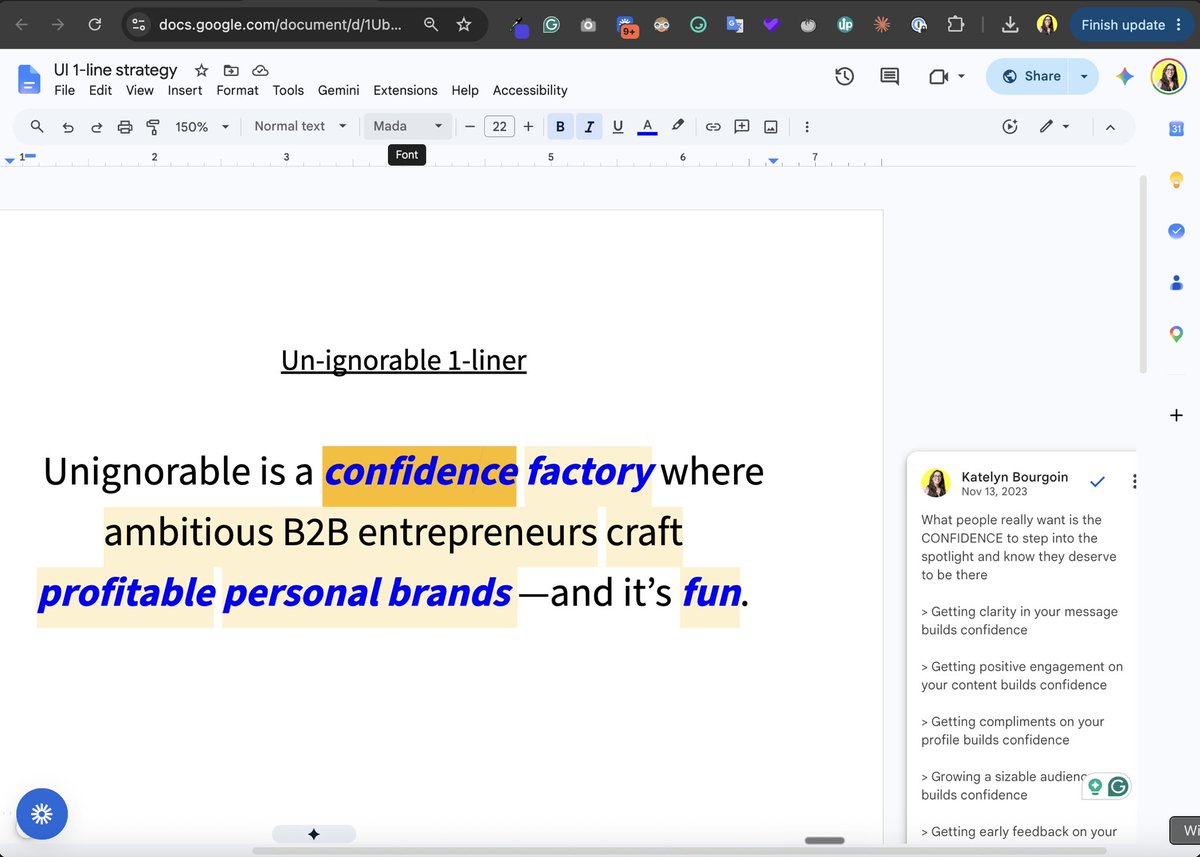This screenshot has width=1200, height=857.
Task: Open the Accessibility menu
Action: pos(530,90)
